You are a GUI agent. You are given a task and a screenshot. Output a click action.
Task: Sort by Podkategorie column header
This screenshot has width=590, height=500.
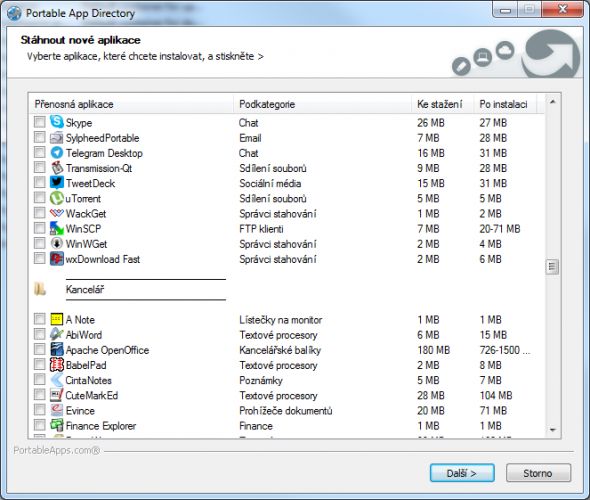[322, 104]
